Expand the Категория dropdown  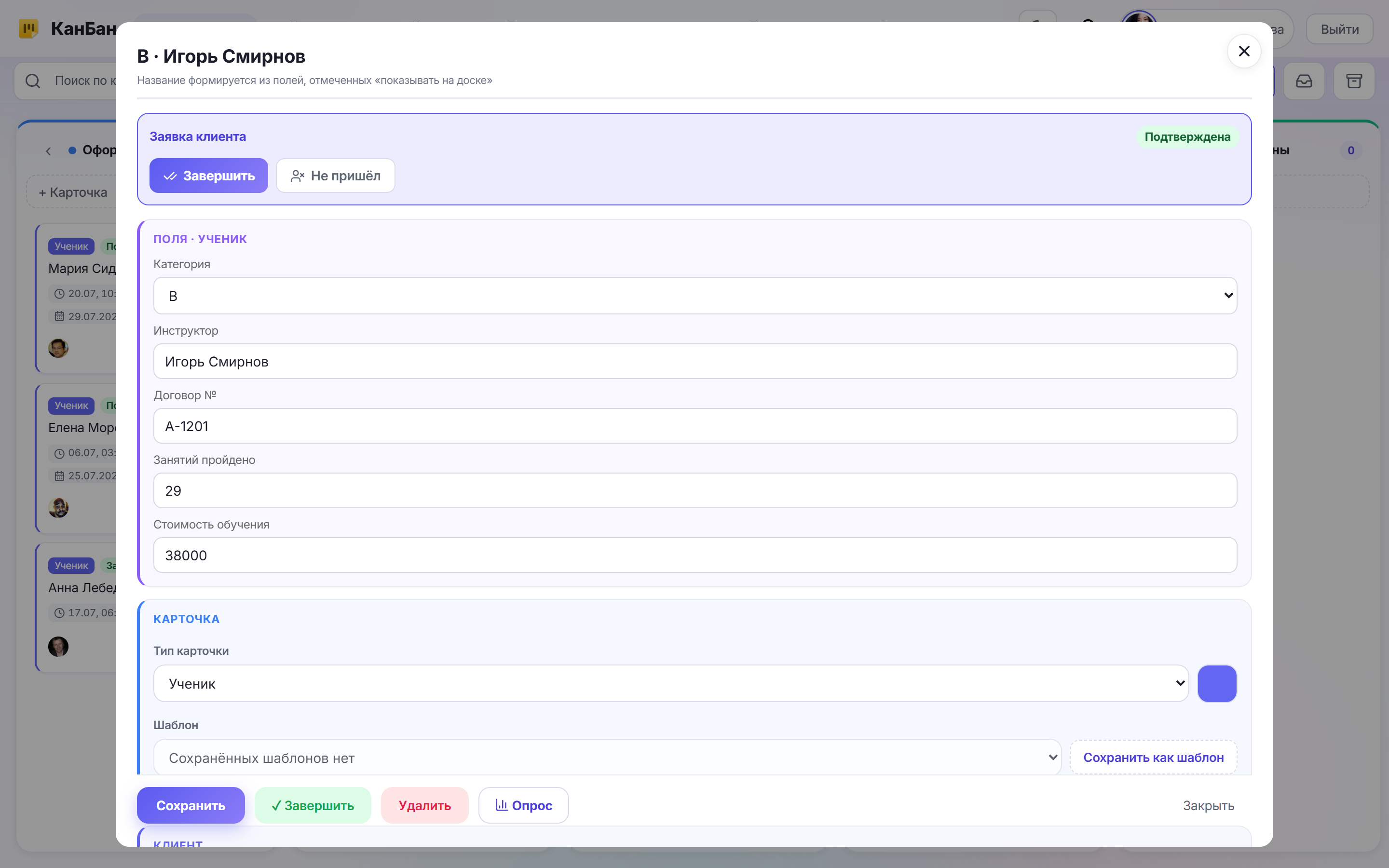click(695, 296)
